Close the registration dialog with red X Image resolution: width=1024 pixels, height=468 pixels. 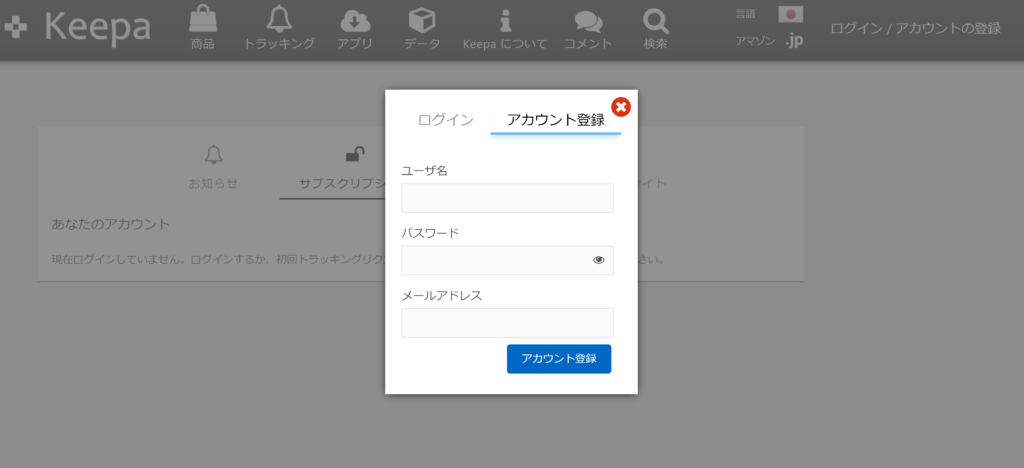(x=621, y=107)
